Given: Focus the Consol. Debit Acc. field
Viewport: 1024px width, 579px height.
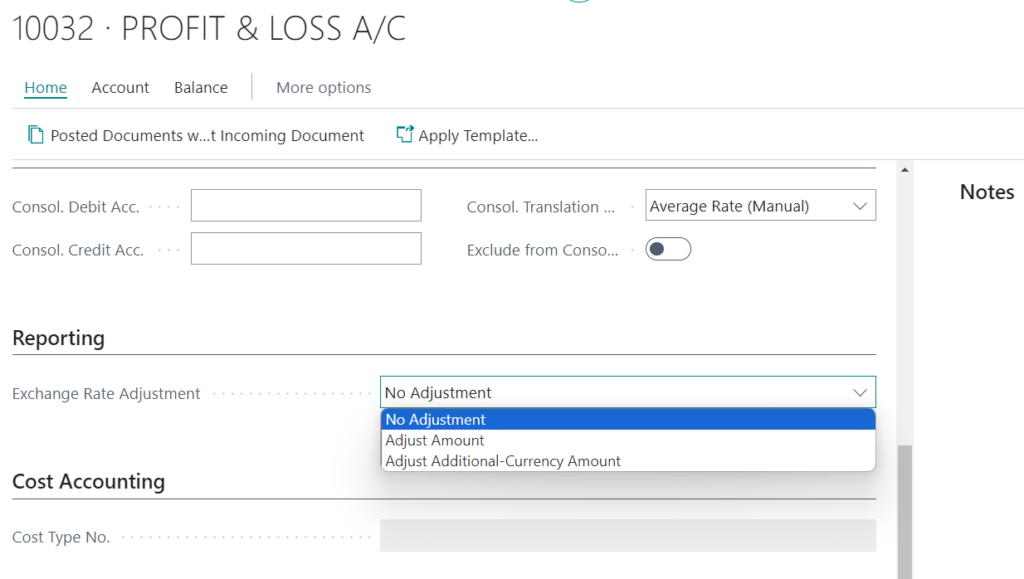Looking at the screenshot, I should pyautogui.click(x=306, y=206).
